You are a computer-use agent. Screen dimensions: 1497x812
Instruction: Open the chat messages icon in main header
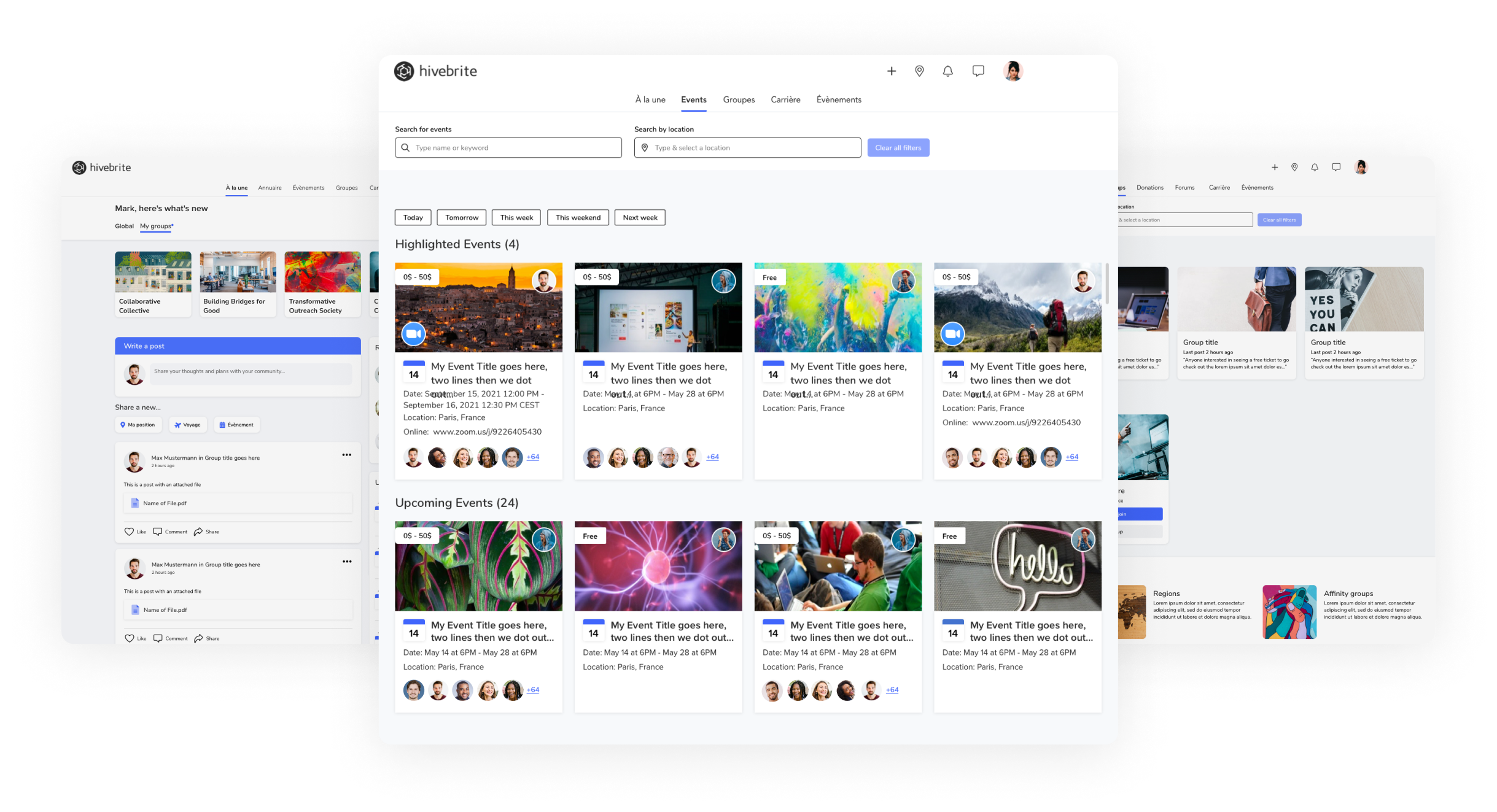[978, 71]
